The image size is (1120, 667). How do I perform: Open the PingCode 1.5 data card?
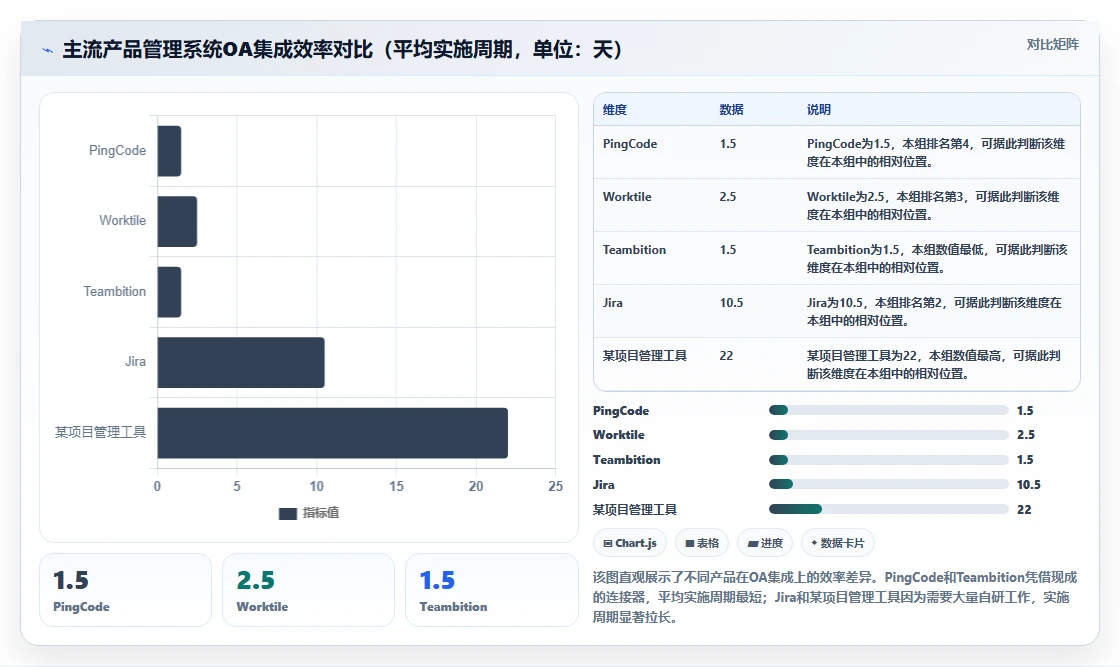pos(126,590)
